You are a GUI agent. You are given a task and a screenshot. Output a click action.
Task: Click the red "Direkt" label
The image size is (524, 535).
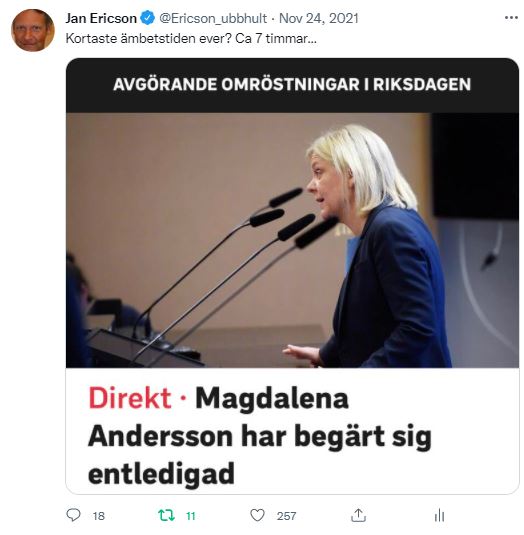[x=130, y=398]
